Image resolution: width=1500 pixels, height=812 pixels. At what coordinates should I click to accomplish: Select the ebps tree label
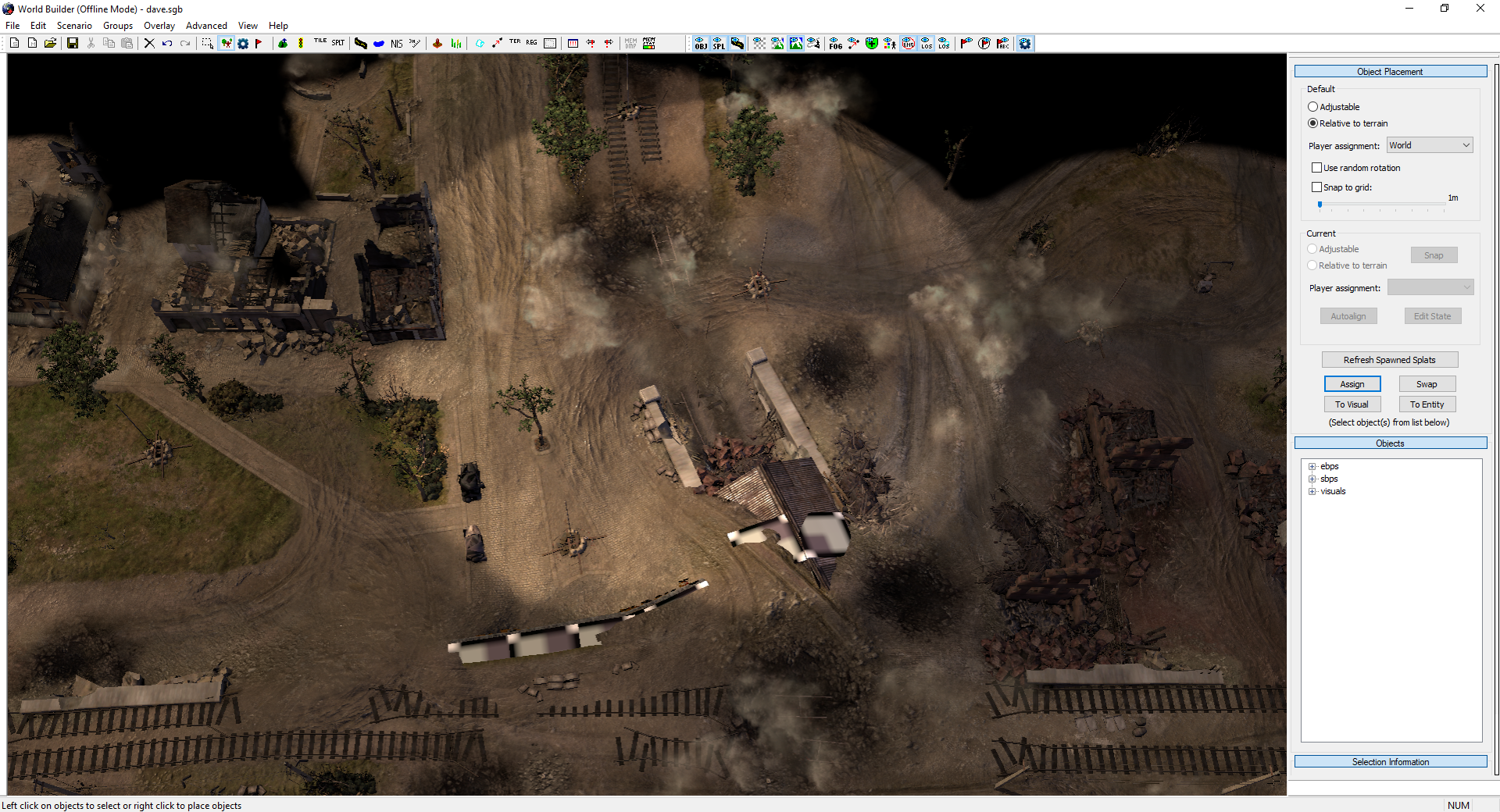tap(1329, 466)
